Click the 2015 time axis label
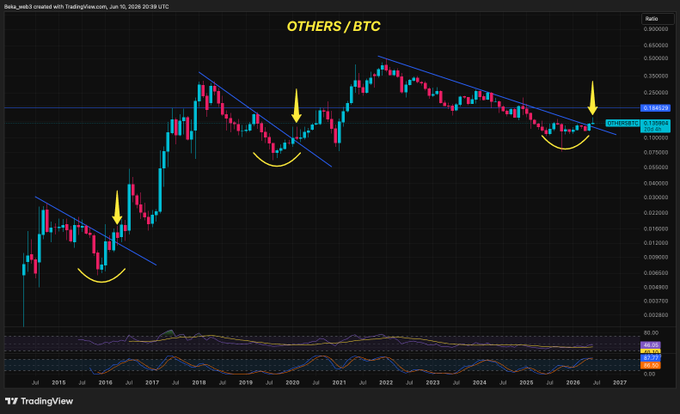This screenshot has width=680, height=414. 59,382
